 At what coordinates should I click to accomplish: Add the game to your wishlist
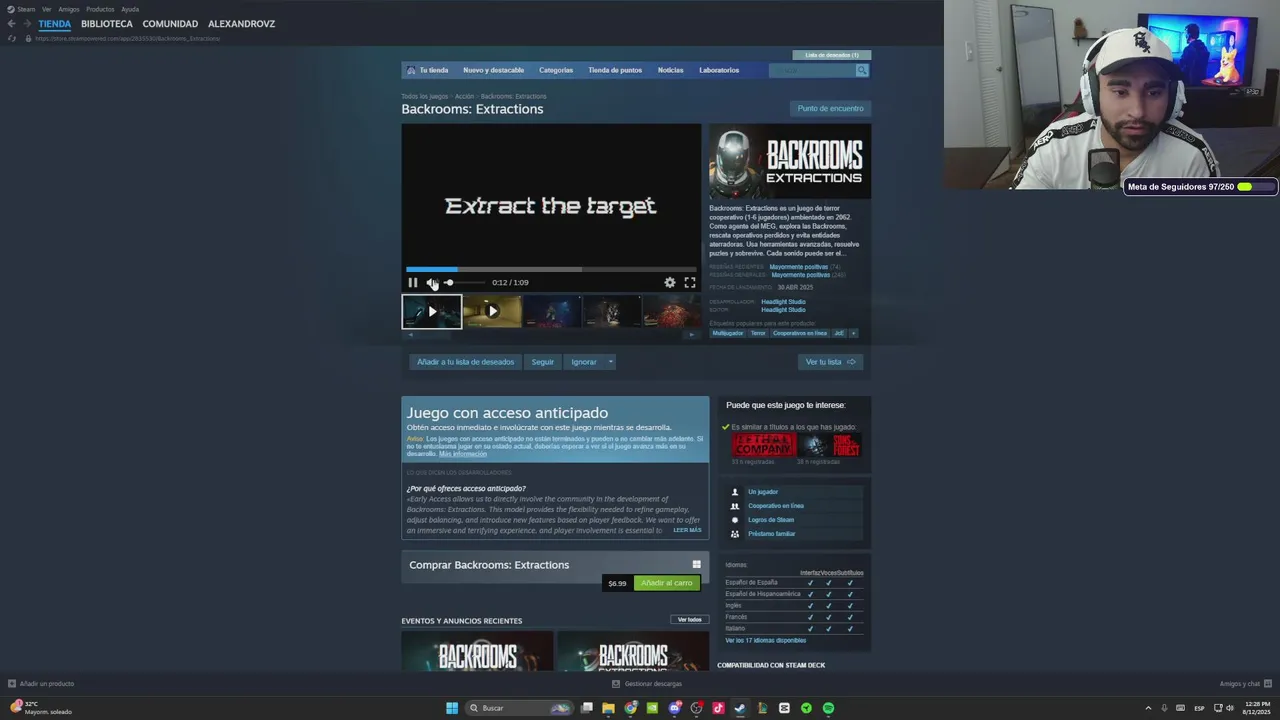tap(465, 362)
